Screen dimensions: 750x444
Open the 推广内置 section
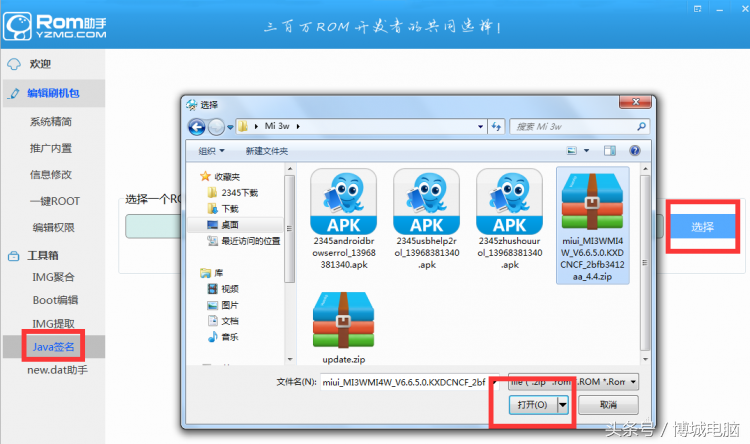coord(51,148)
